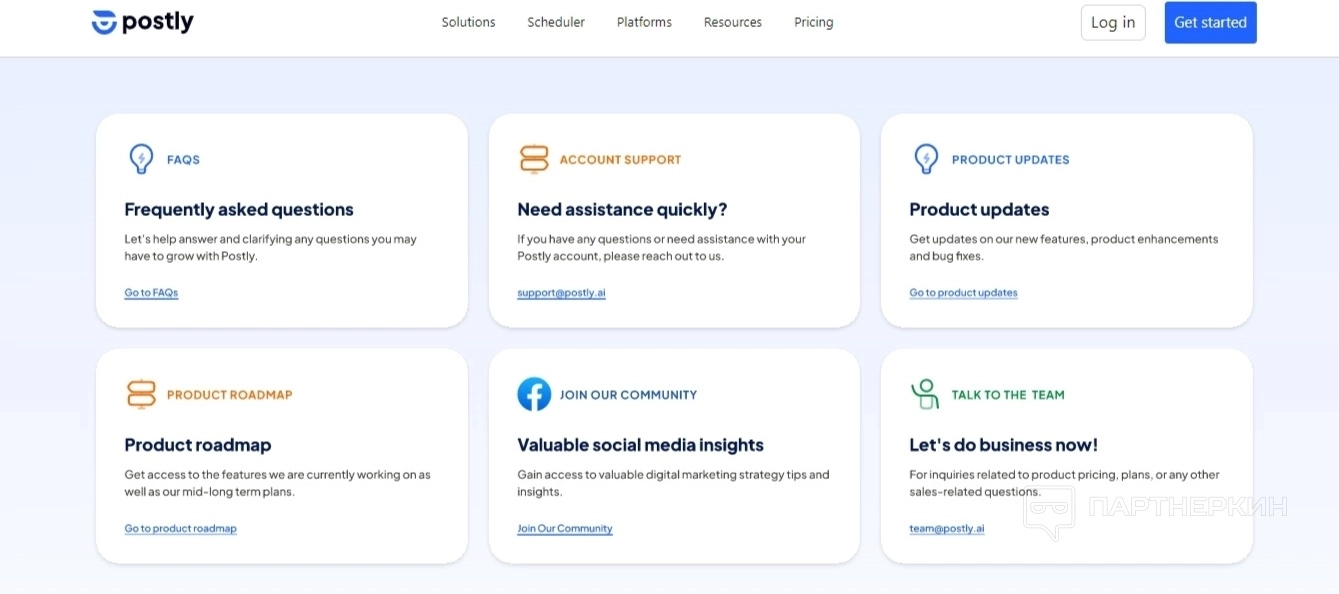Click the team@postly.ai email link

[946, 529]
